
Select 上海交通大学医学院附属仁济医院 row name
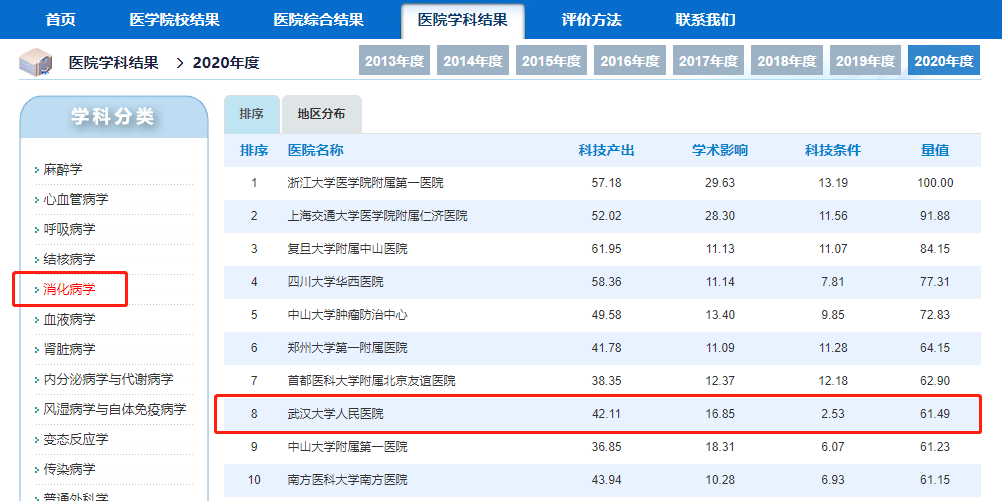[378, 216]
